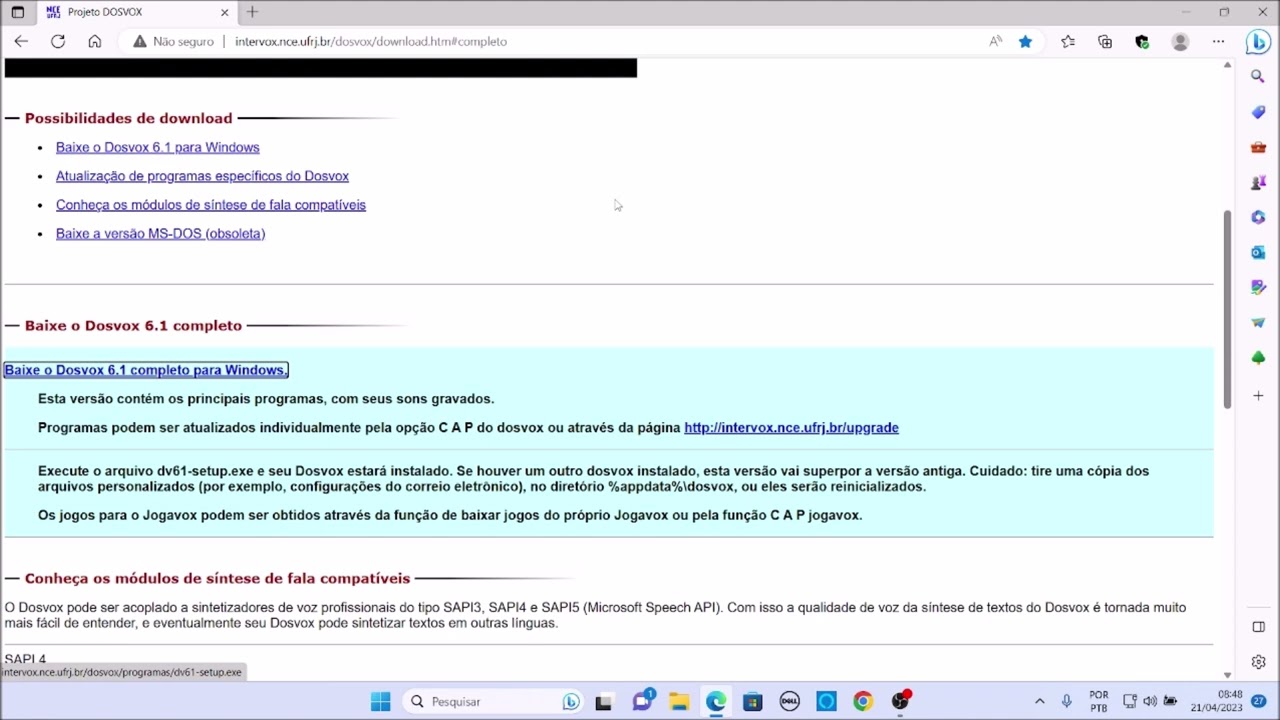This screenshot has height=720, width=1280.
Task: Open 'Baixe a versão MS-DOS (obsoleta)' link
Action: (160, 234)
